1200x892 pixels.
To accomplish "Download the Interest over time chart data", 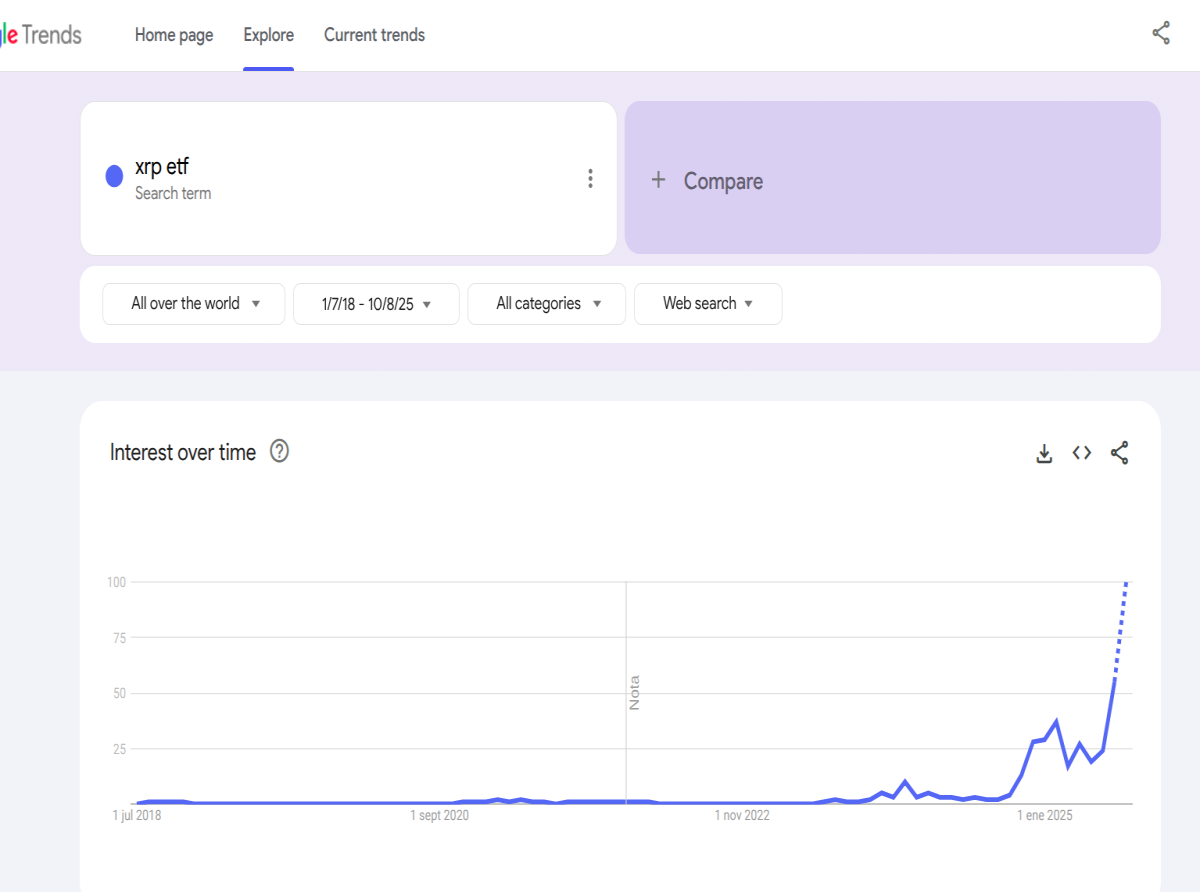I will [x=1044, y=453].
